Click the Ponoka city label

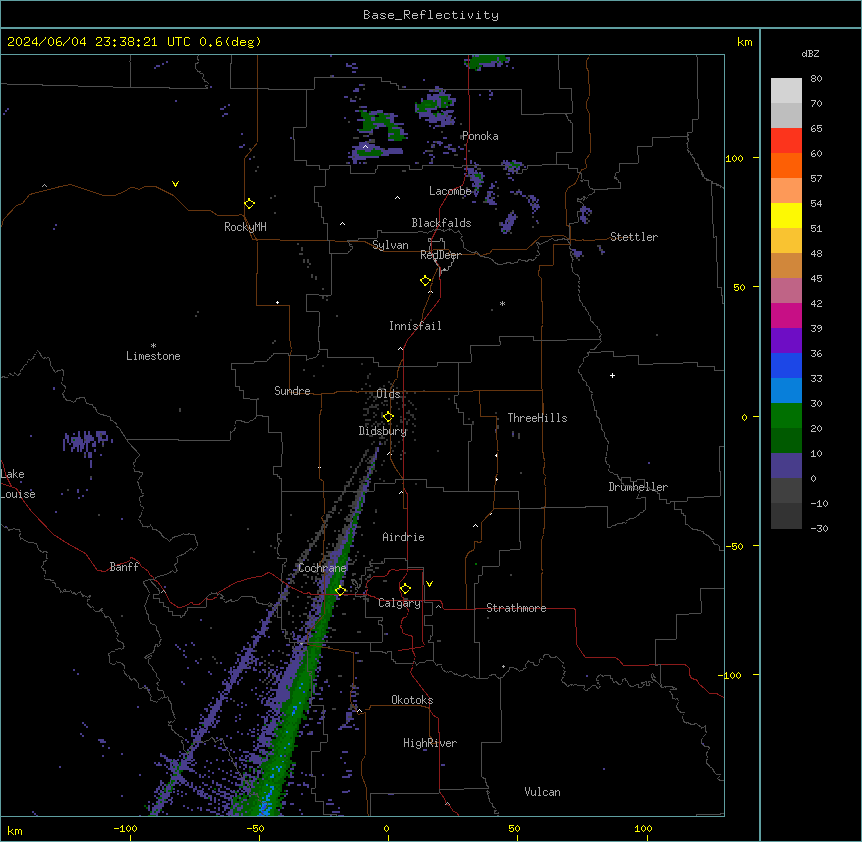[480, 136]
